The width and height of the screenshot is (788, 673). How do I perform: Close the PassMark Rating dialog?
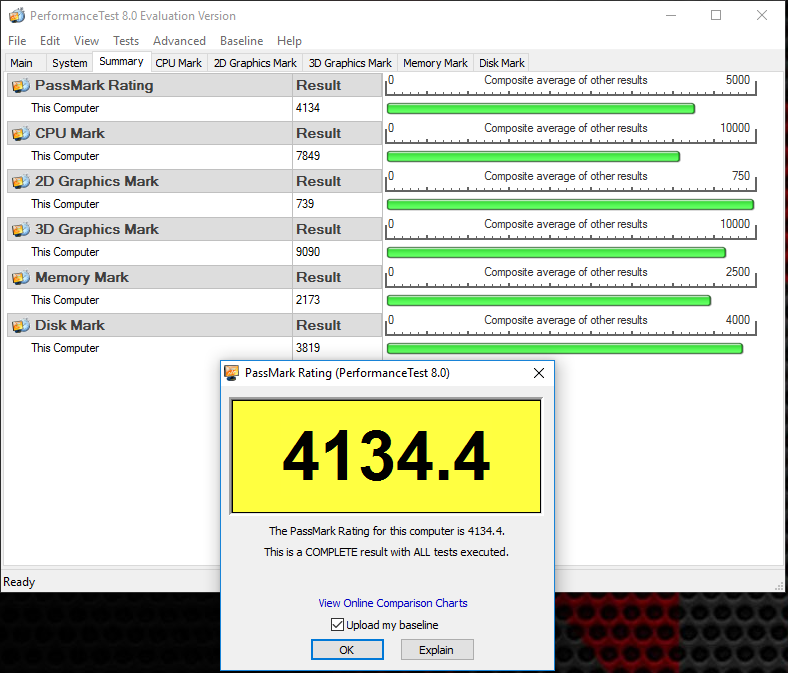tap(539, 373)
